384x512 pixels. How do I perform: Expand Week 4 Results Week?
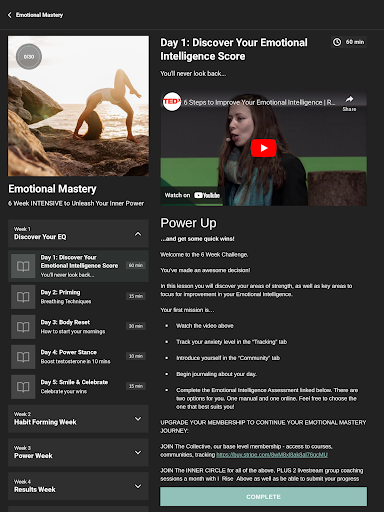(78, 486)
